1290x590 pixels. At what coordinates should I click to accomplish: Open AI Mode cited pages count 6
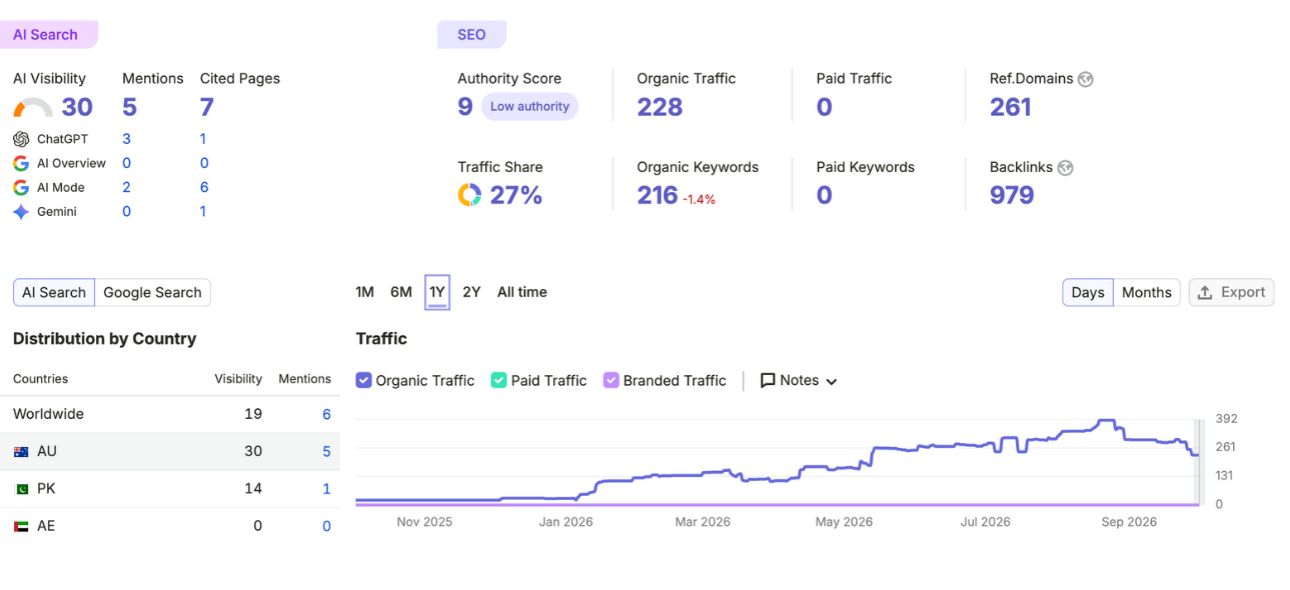coord(204,187)
